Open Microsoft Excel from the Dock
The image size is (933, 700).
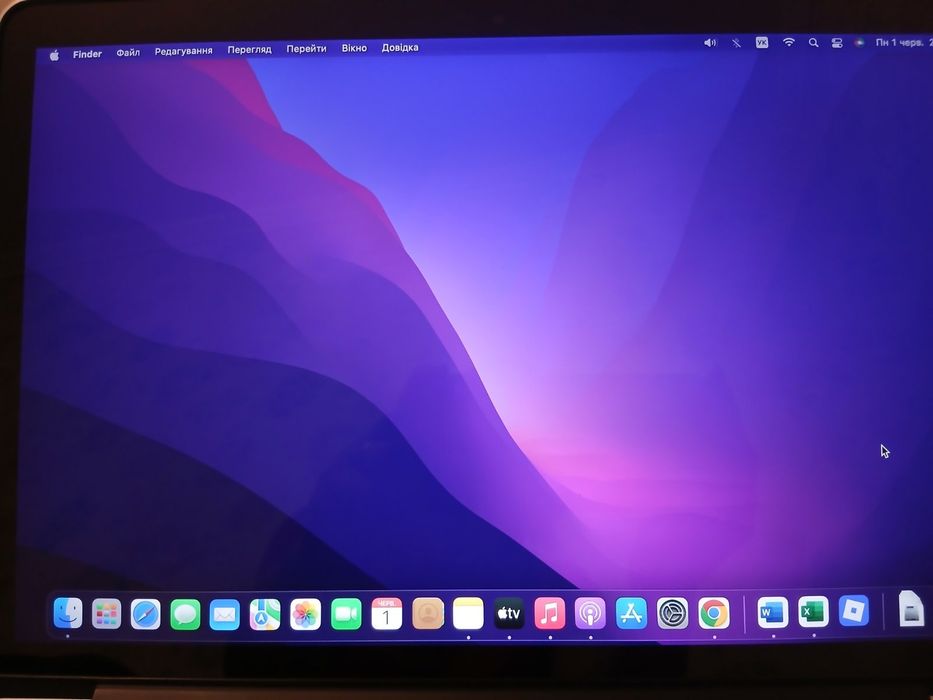(813, 611)
